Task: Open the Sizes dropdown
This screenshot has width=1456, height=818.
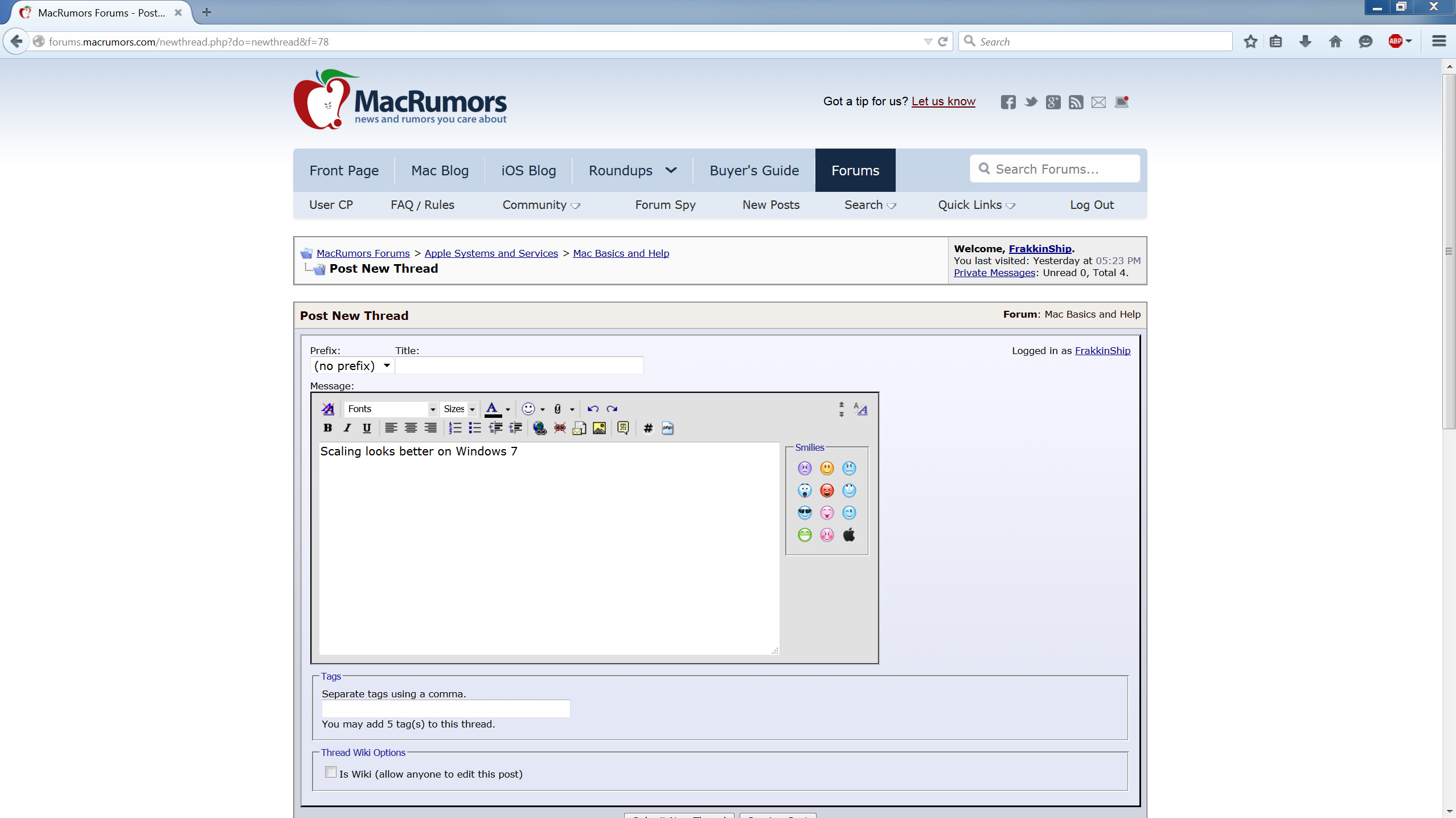Action: pos(459,409)
